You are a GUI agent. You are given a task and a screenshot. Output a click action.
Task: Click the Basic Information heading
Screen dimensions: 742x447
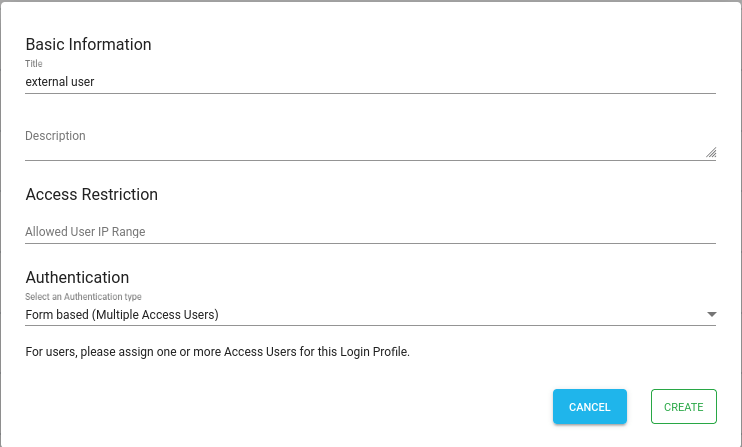(88, 44)
